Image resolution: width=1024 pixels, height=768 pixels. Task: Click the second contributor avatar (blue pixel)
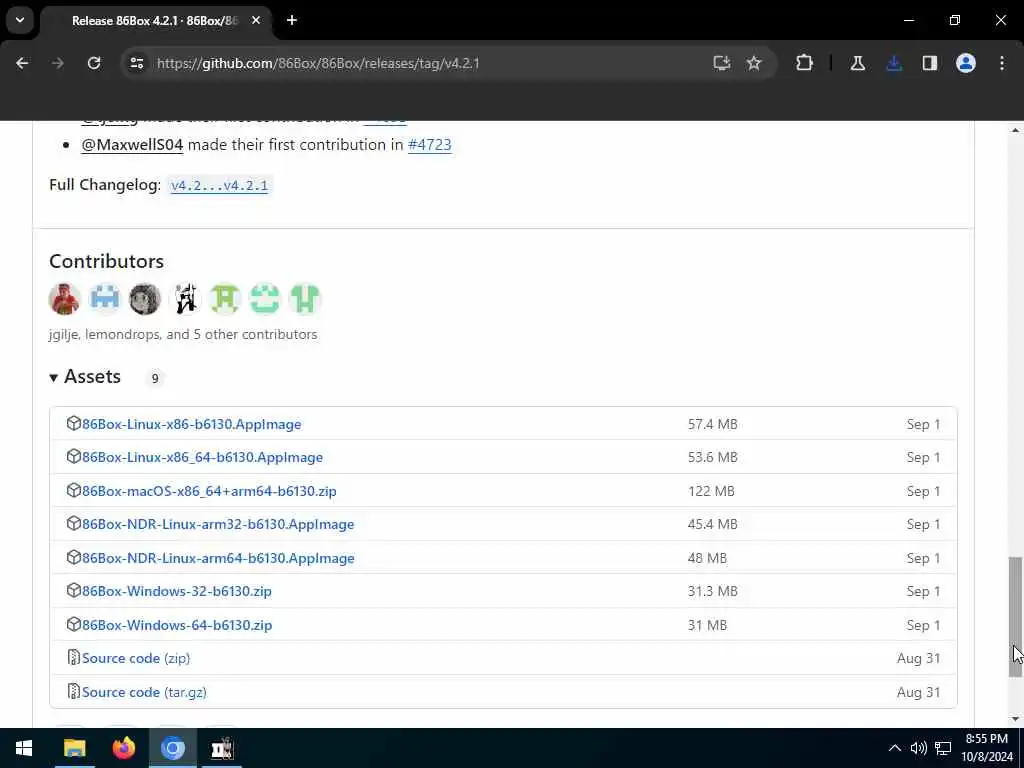tap(104, 299)
